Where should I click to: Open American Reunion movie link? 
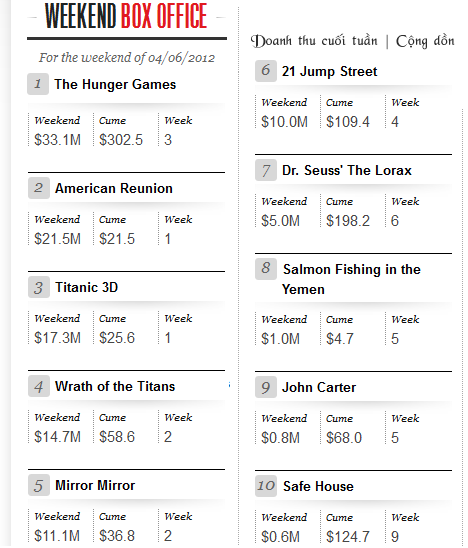(x=114, y=188)
